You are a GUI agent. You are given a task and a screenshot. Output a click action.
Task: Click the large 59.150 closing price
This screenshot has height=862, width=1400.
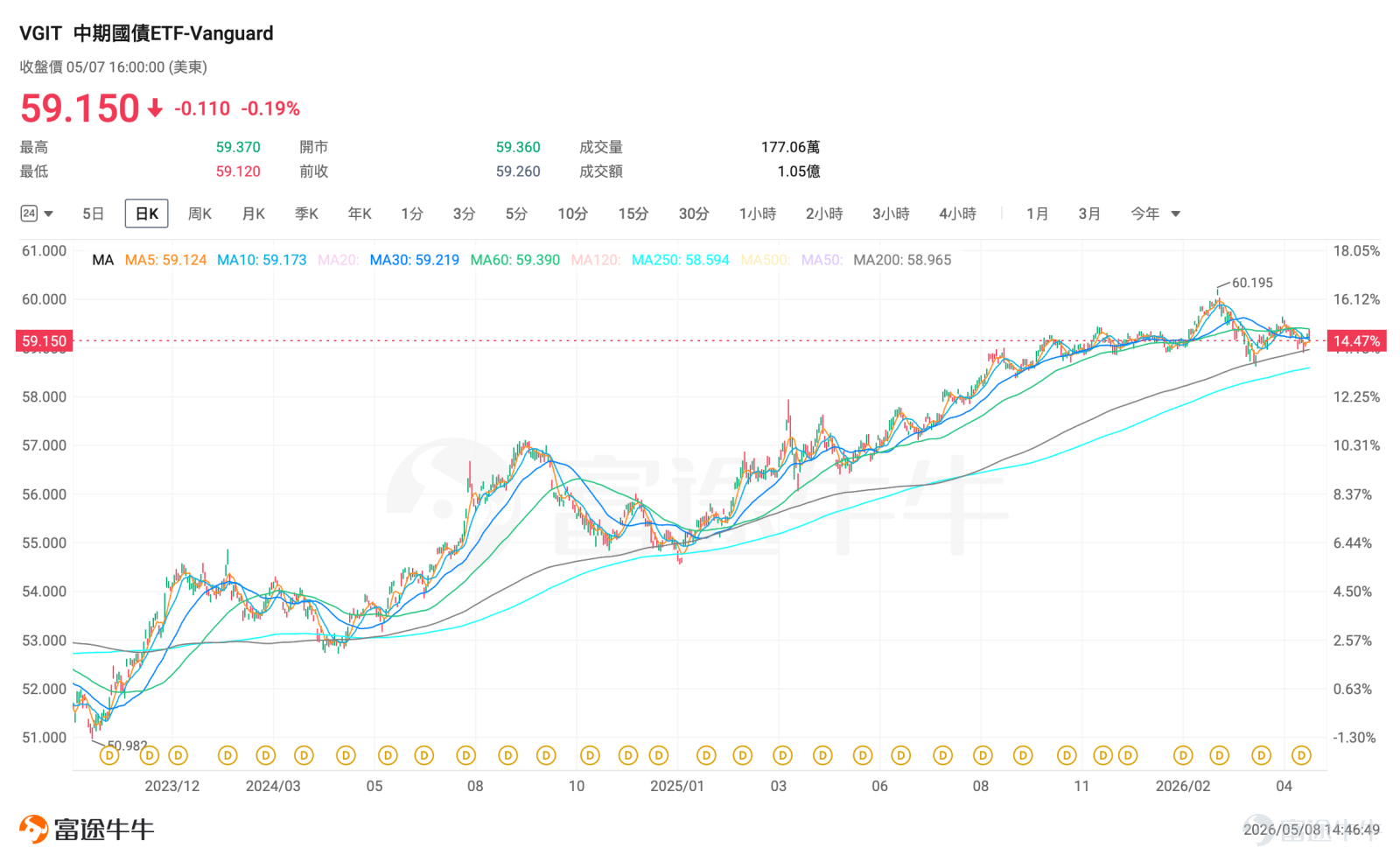click(80, 109)
